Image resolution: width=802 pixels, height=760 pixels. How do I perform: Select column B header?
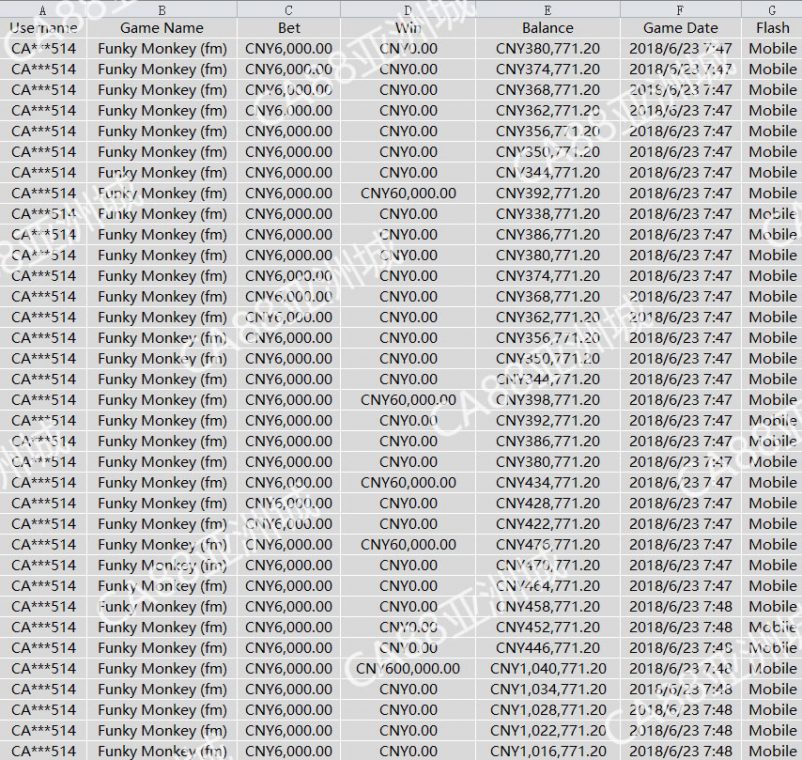[162, 9]
